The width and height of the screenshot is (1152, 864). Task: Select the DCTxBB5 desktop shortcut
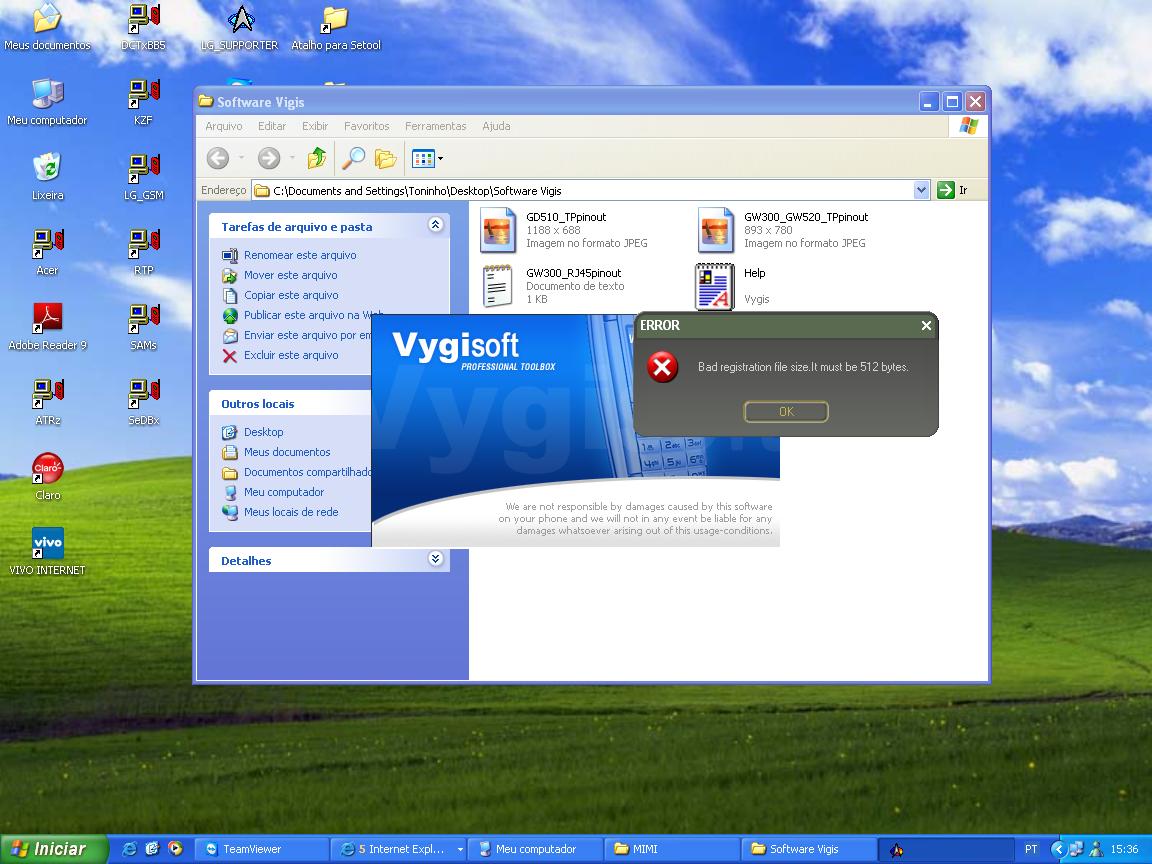pyautogui.click(x=143, y=27)
